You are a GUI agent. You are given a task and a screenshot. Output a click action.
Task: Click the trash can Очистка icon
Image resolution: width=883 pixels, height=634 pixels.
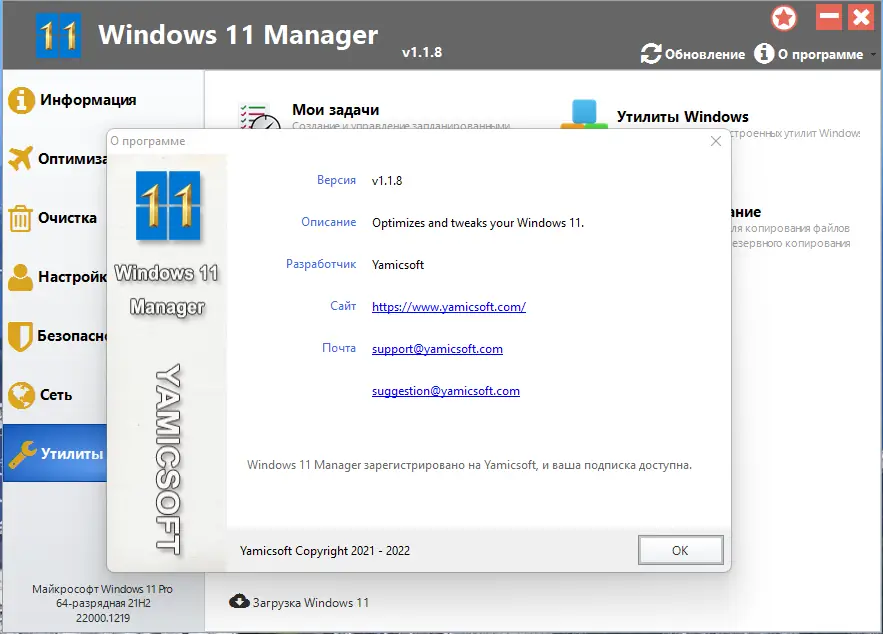pos(20,218)
